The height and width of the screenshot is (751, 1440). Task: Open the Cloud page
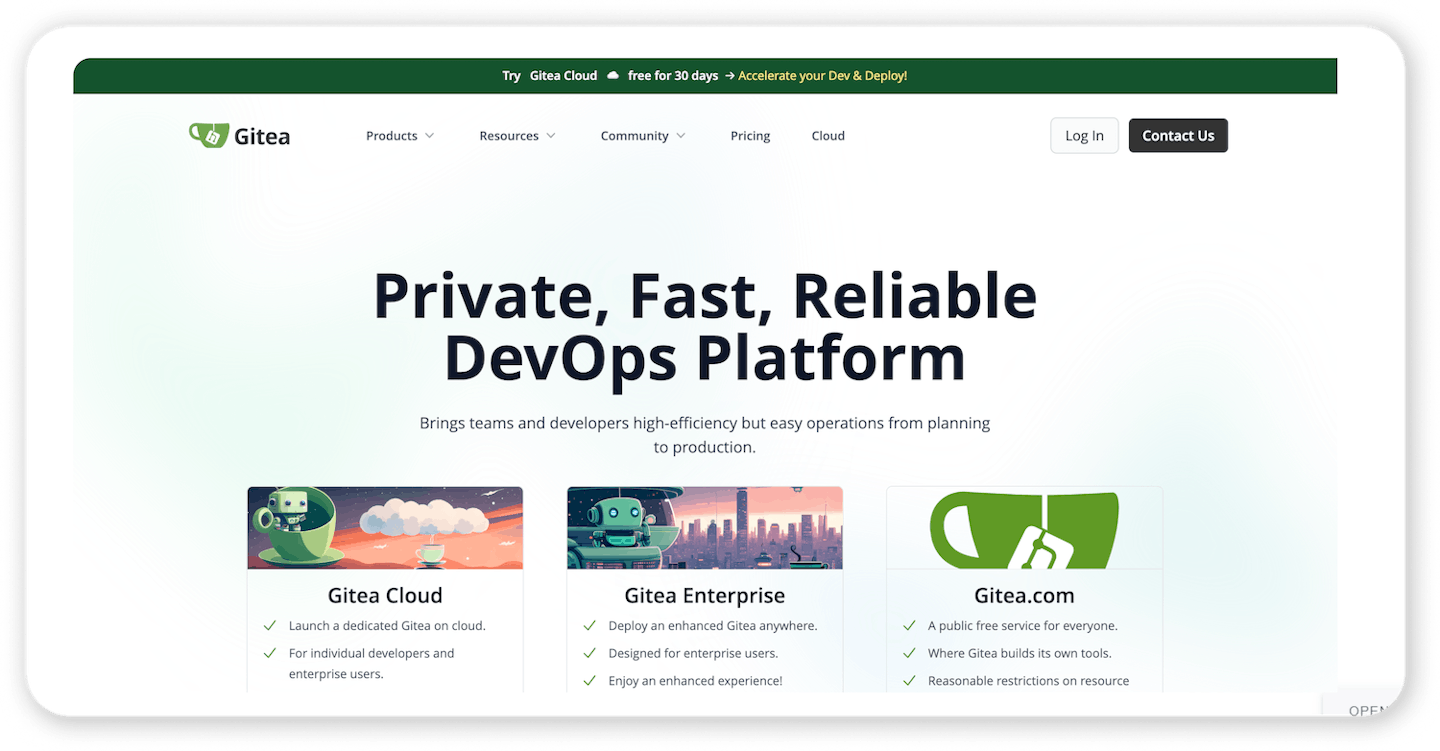[827, 135]
